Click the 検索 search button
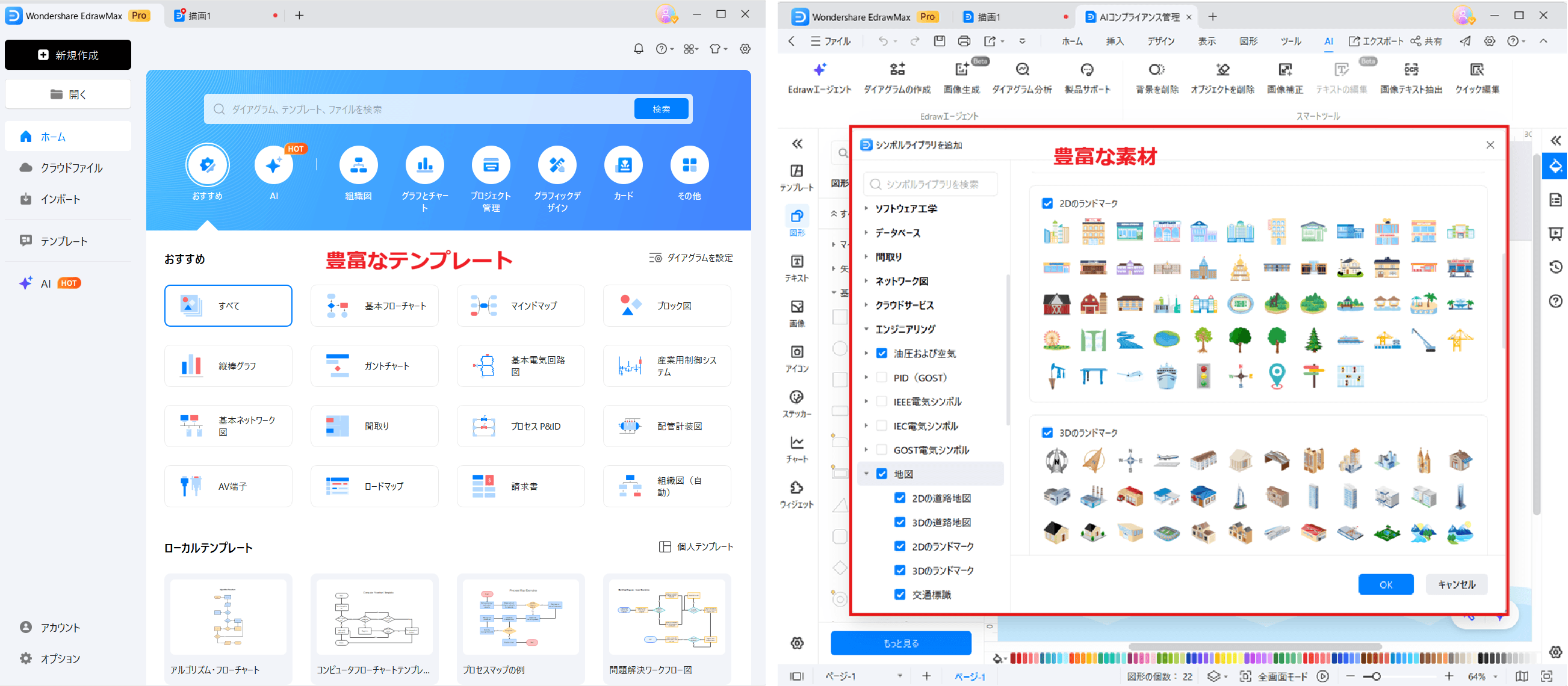 (x=661, y=109)
